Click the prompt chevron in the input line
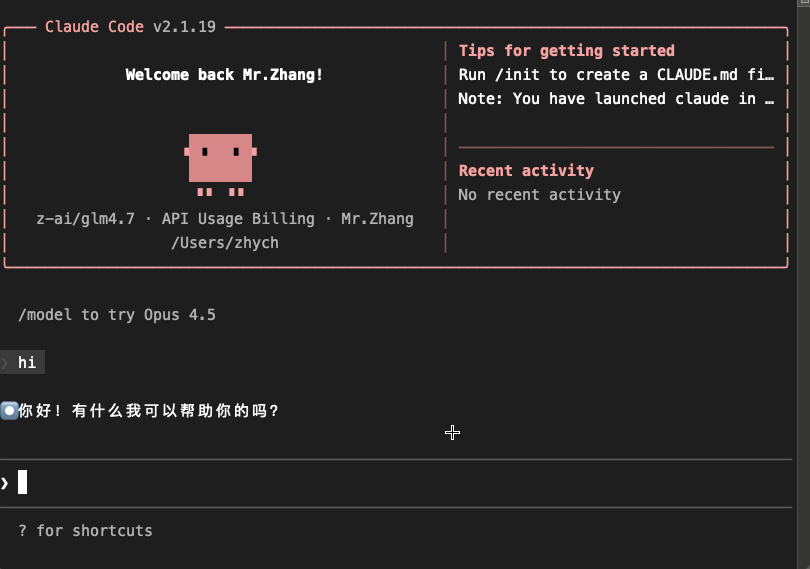This screenshot has width=810, height=569. [5, 483]
